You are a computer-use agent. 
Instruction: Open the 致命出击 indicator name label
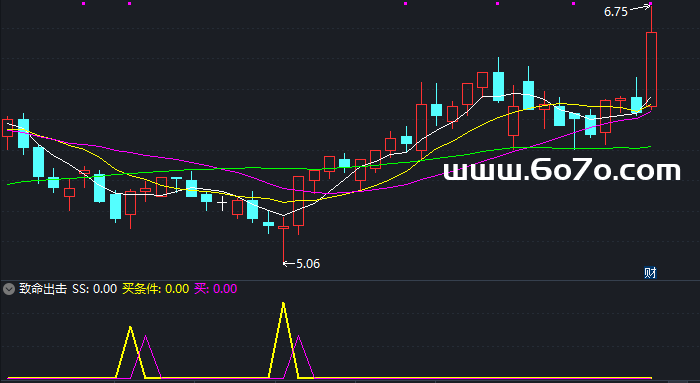click(x=43, y=289)
